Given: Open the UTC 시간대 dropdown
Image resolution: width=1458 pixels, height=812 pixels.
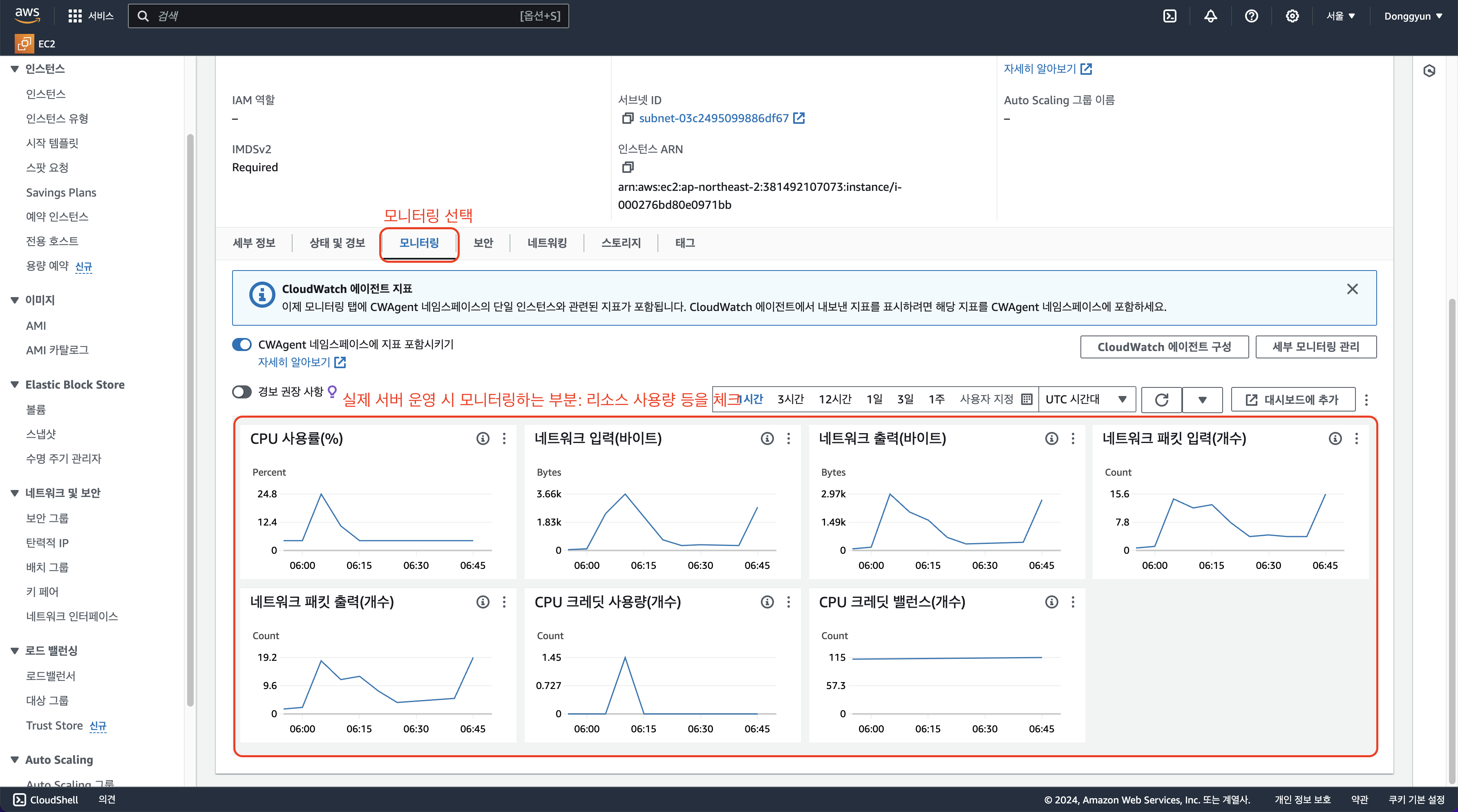Looking at the screenshot, I should (1086, 400).
